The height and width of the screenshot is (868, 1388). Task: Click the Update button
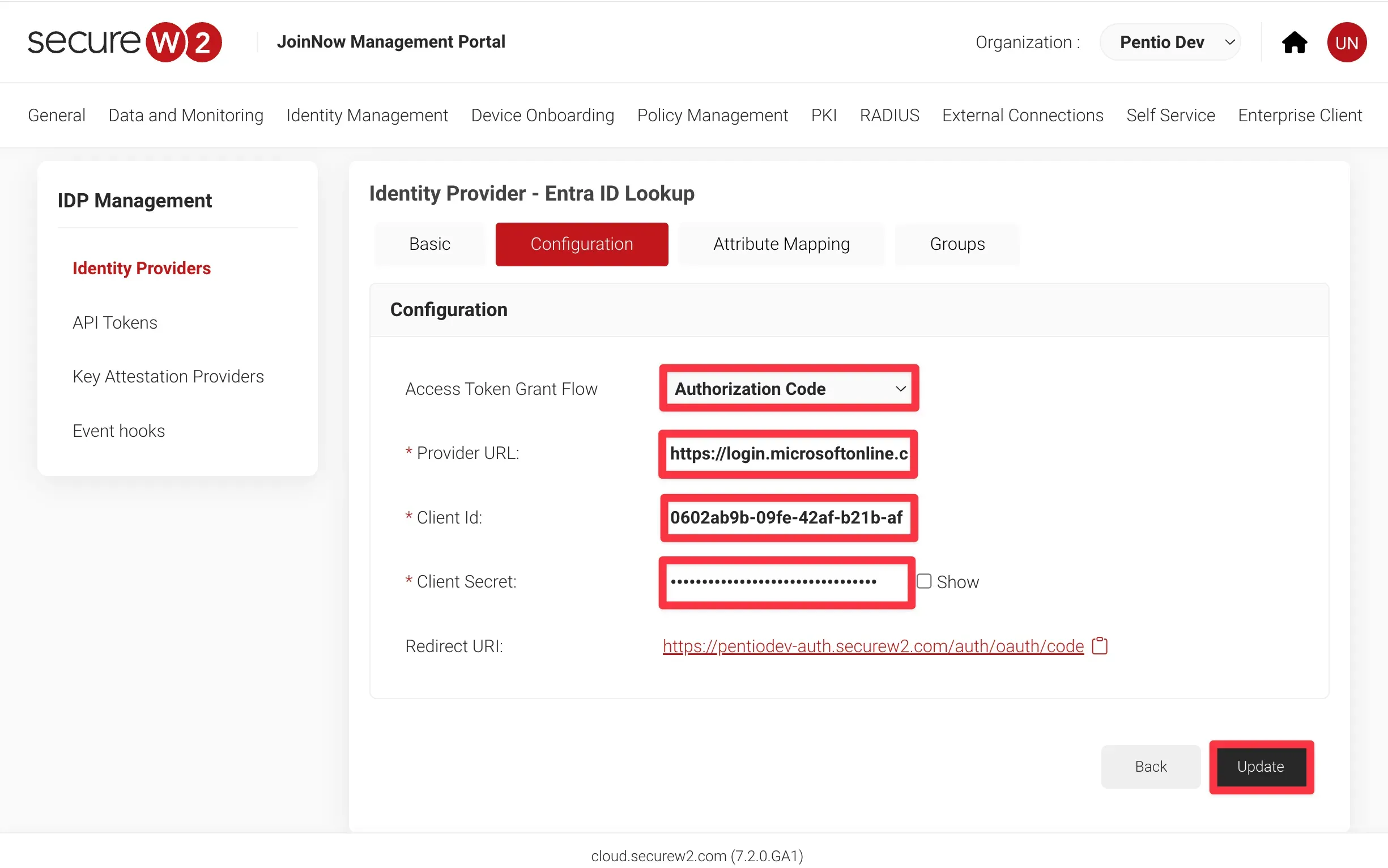[1261, 767]
